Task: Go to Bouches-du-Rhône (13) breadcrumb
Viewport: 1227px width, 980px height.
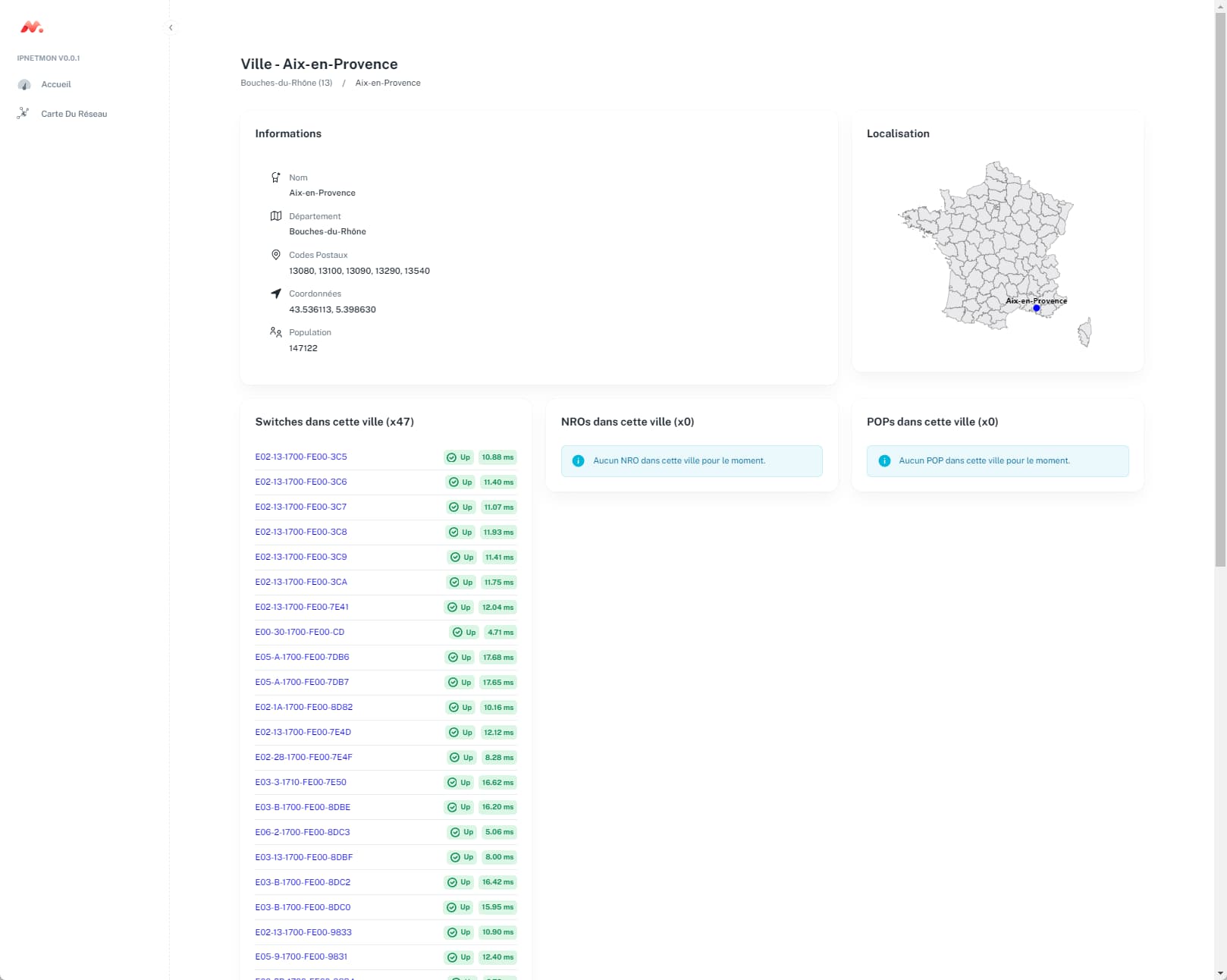Action: pos(286,83)
